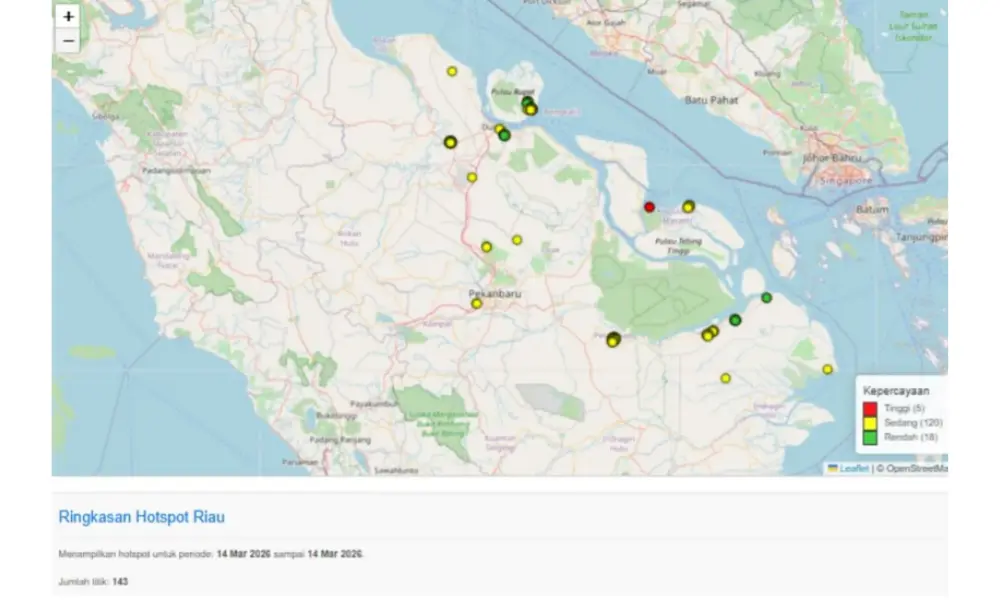Image resolution: width=1000 pixels, height=600 pixels.
Task: Click the southernmost yellow hotspot marker
Action: [726, 378]
